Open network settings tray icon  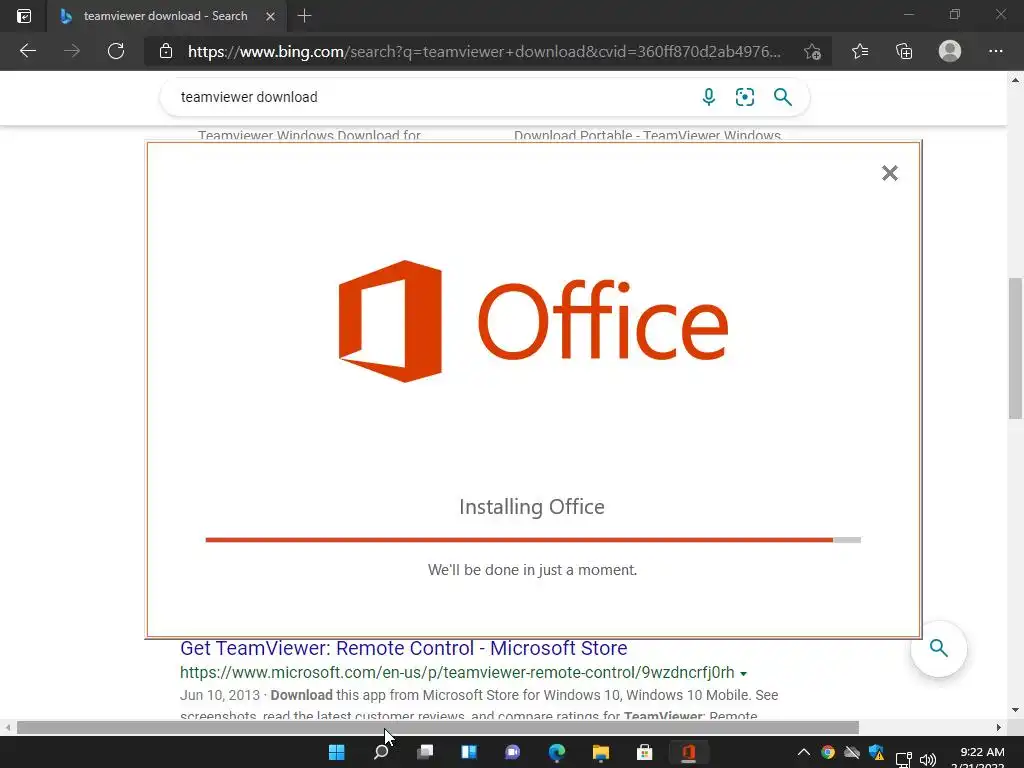click(x=904, y=760)
